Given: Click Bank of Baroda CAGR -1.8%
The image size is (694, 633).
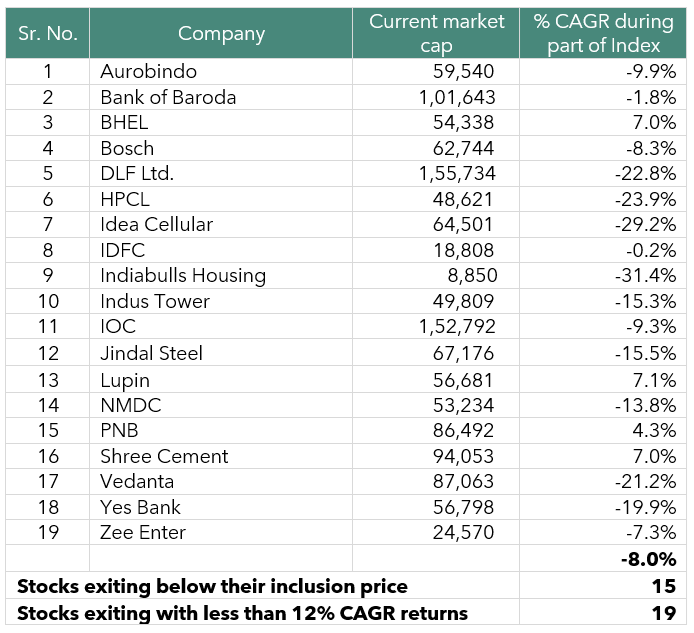Looking at the screenshot, I should click(x=651, y=97).
